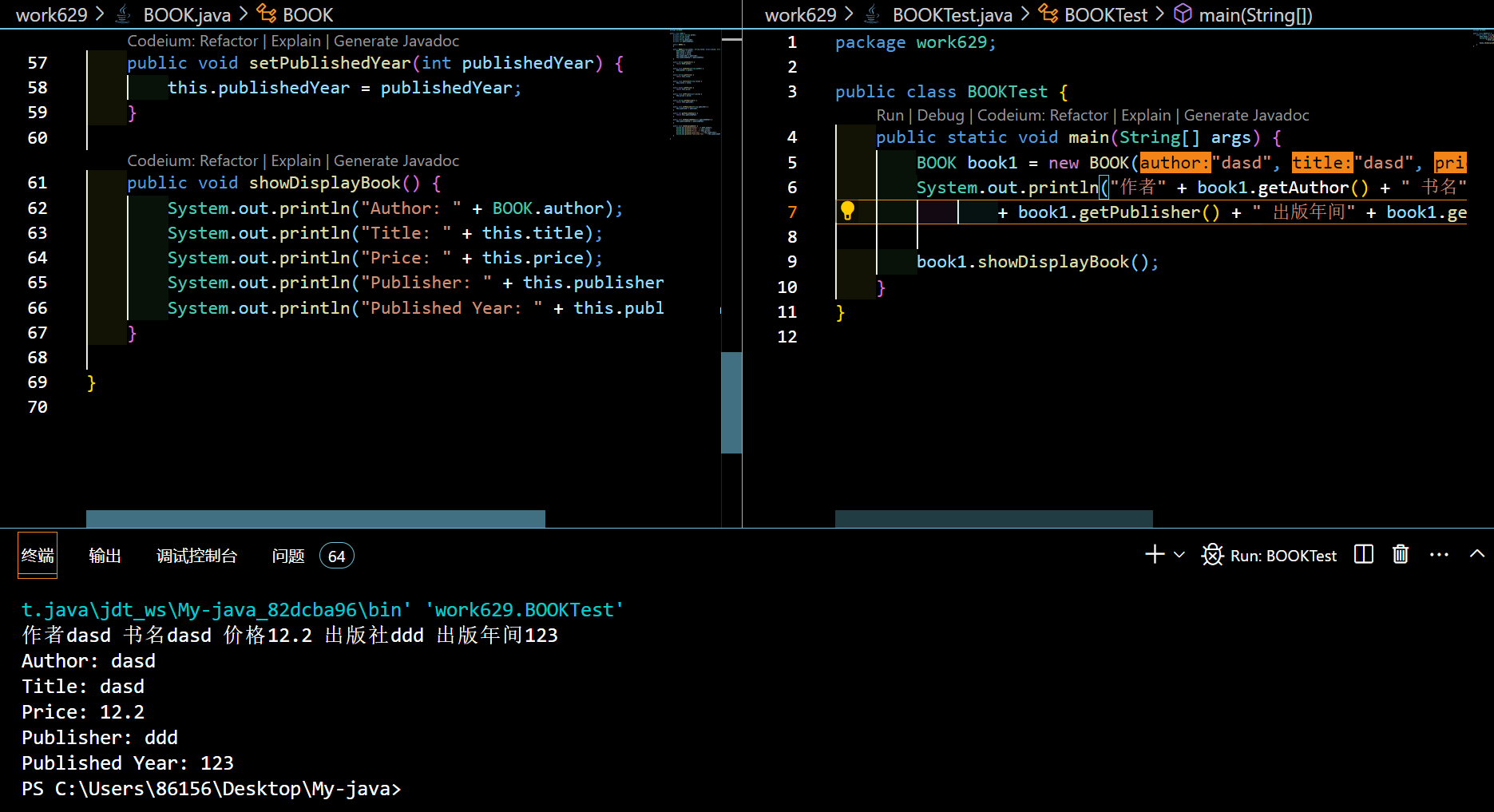The image size is (1494, 812).
Task: Click 'Published Year: 123' terminal output line
Action: (128, 763)
